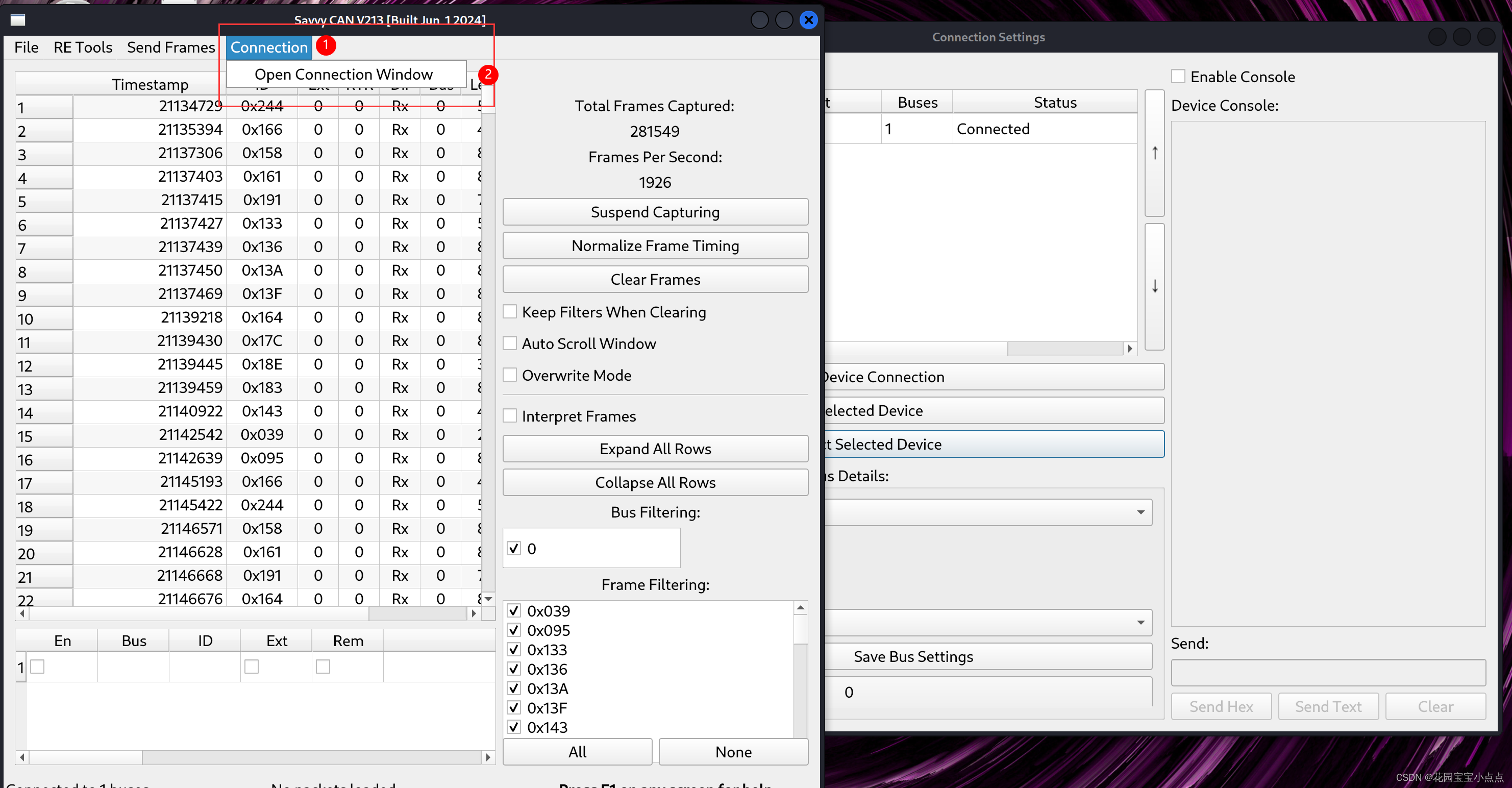Click Clear Frames button
This screenshot has width=1512, height=788.
(655, 280)
